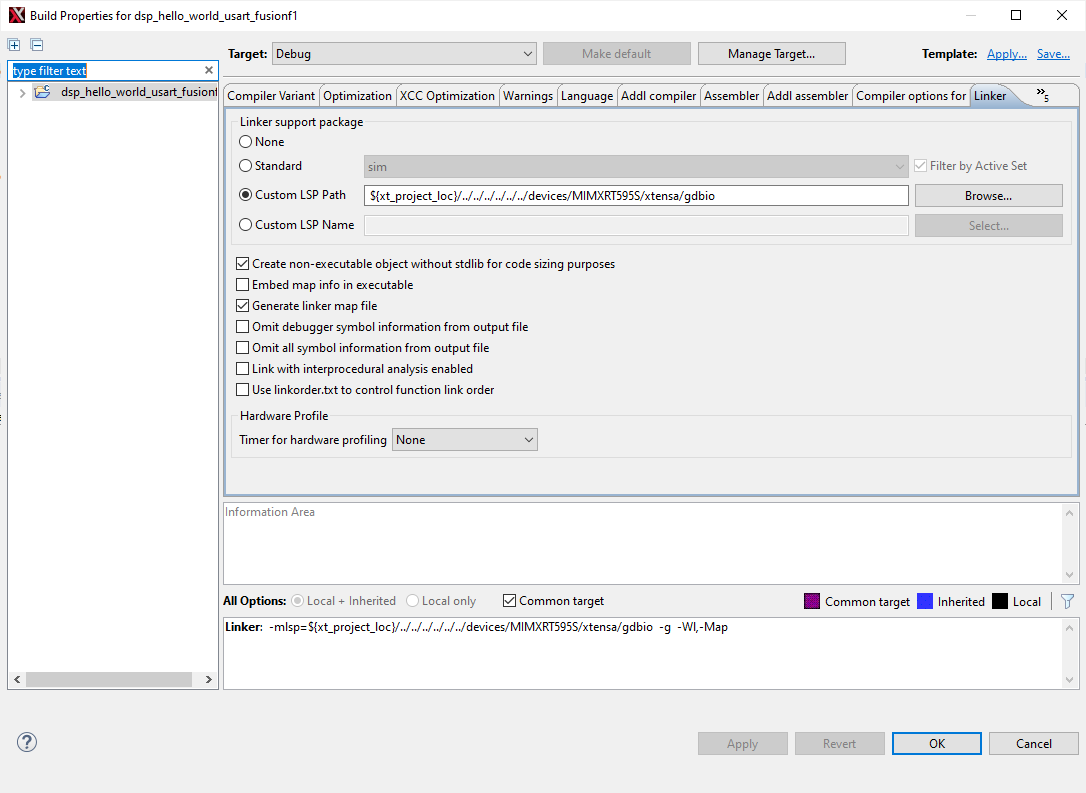Select the dsp_hello_world_usart project folder icon

pyautogui.click(x=42, y=92)
